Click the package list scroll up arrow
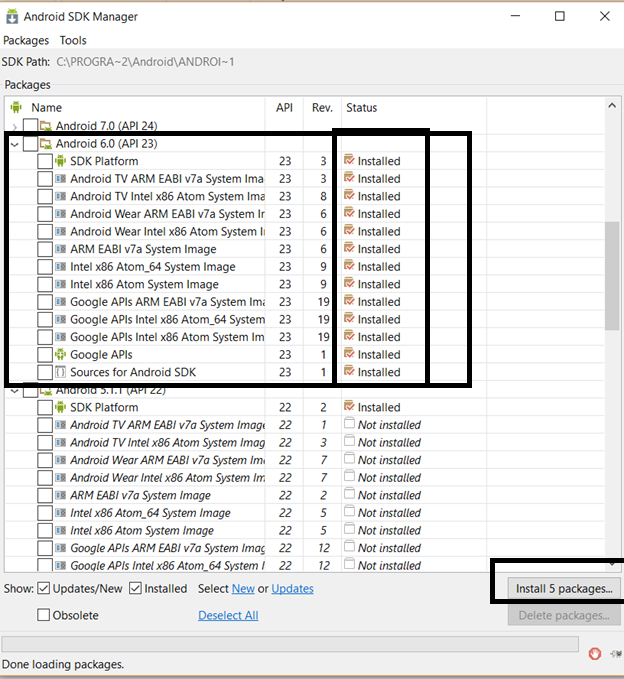 (612, 105)
